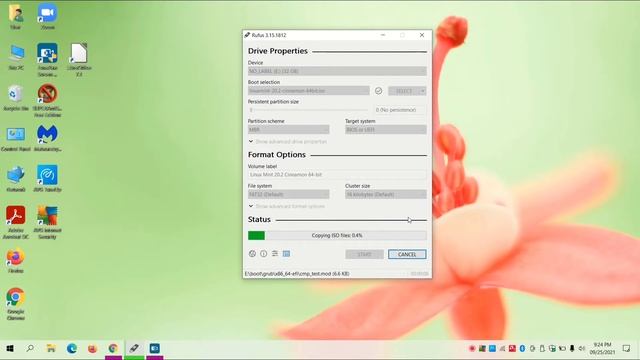Open the user folder desktop icon
This screenshot has width=640, height=360.
tap(16, 16)
